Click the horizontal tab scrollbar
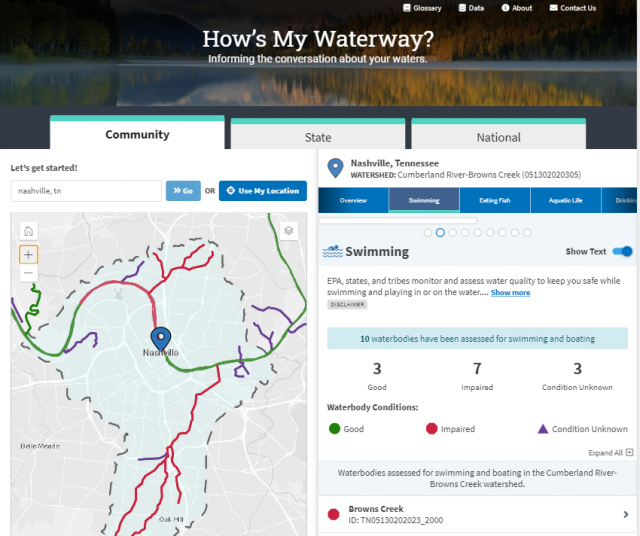The height and width of the screenshot is (536, 640). point(398,220)
